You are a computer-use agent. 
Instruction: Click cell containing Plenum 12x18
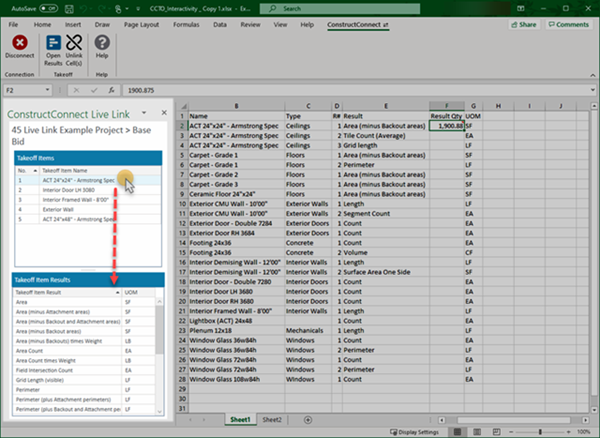[236, 331]
